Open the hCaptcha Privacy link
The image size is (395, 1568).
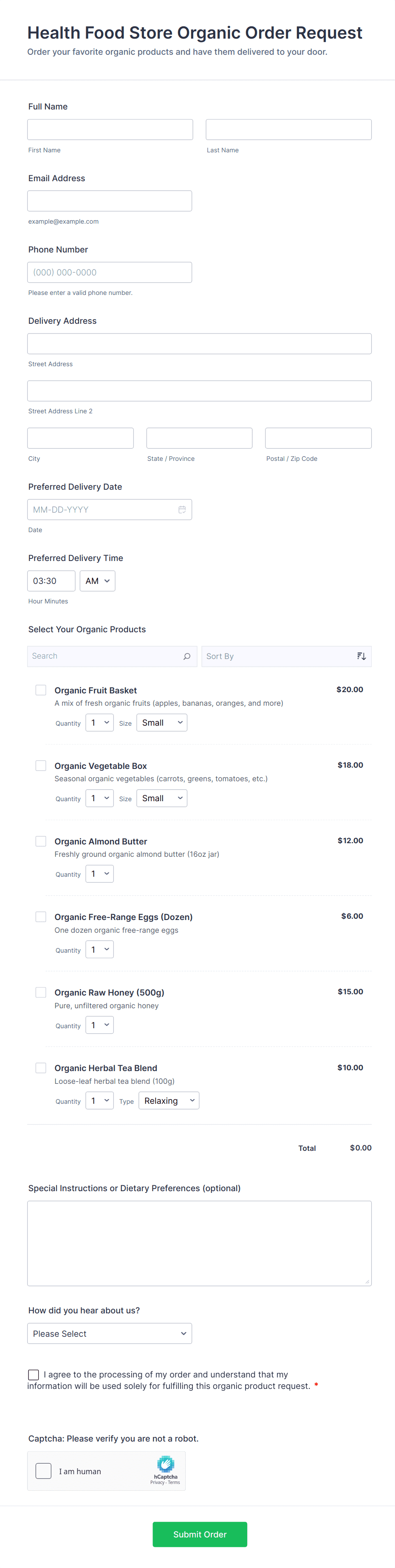[157, 1482]
